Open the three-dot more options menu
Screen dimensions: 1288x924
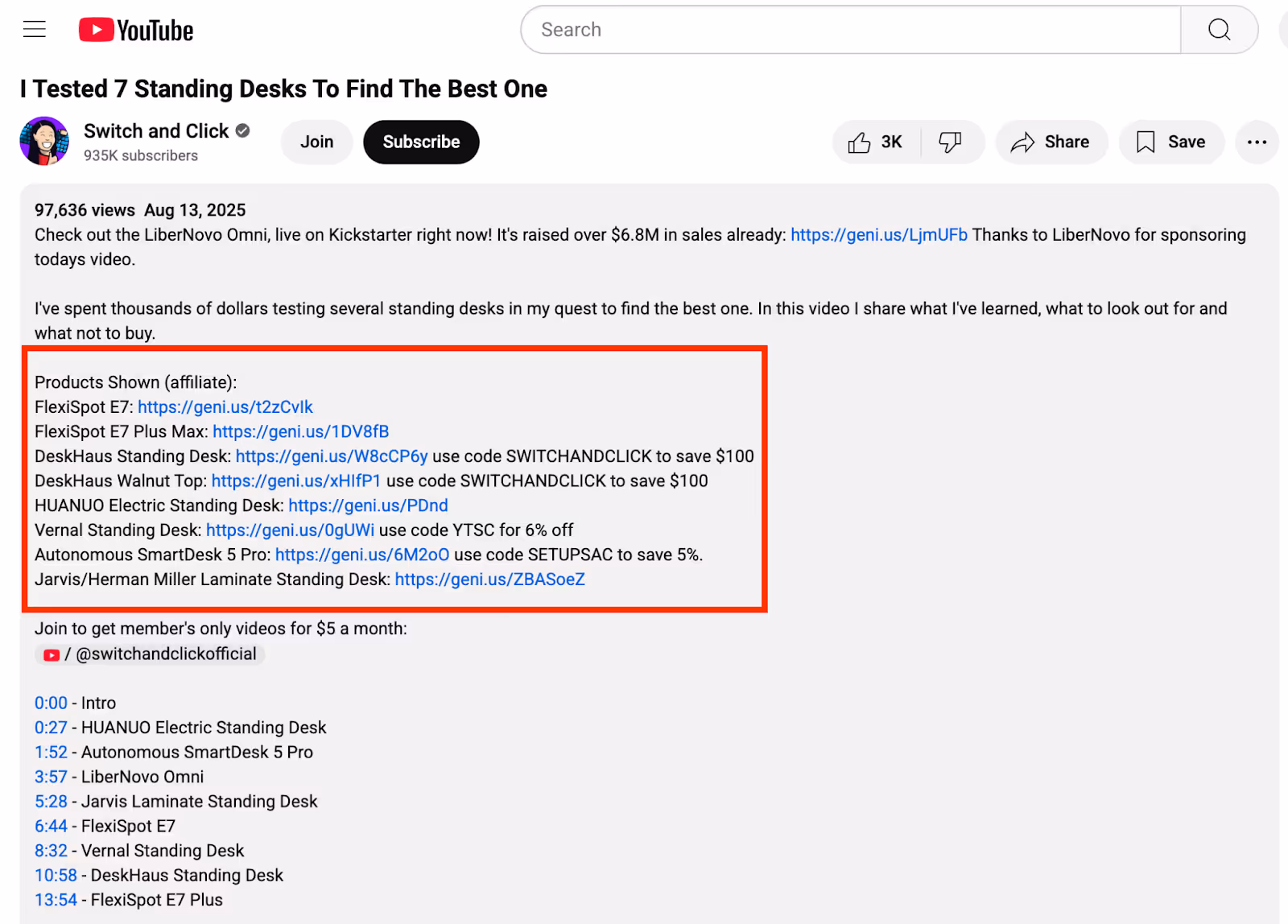point(1257,142)
